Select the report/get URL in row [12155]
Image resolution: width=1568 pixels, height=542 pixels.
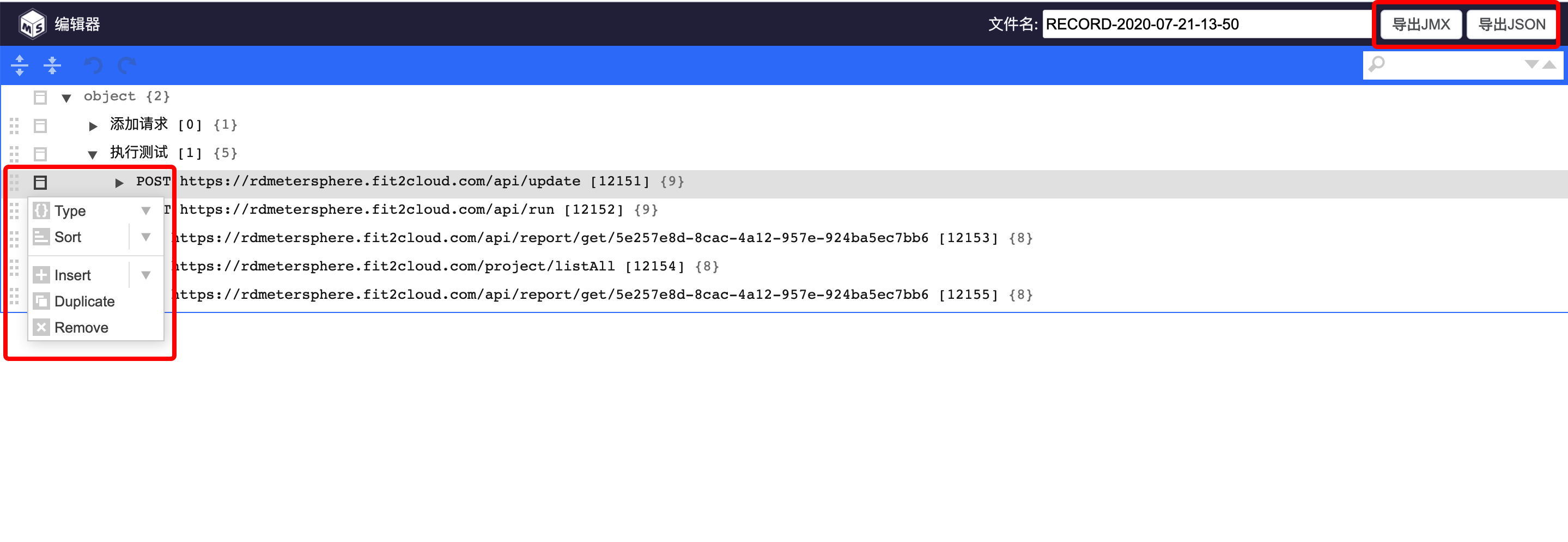pyautogui.click(x=550, y=295)
